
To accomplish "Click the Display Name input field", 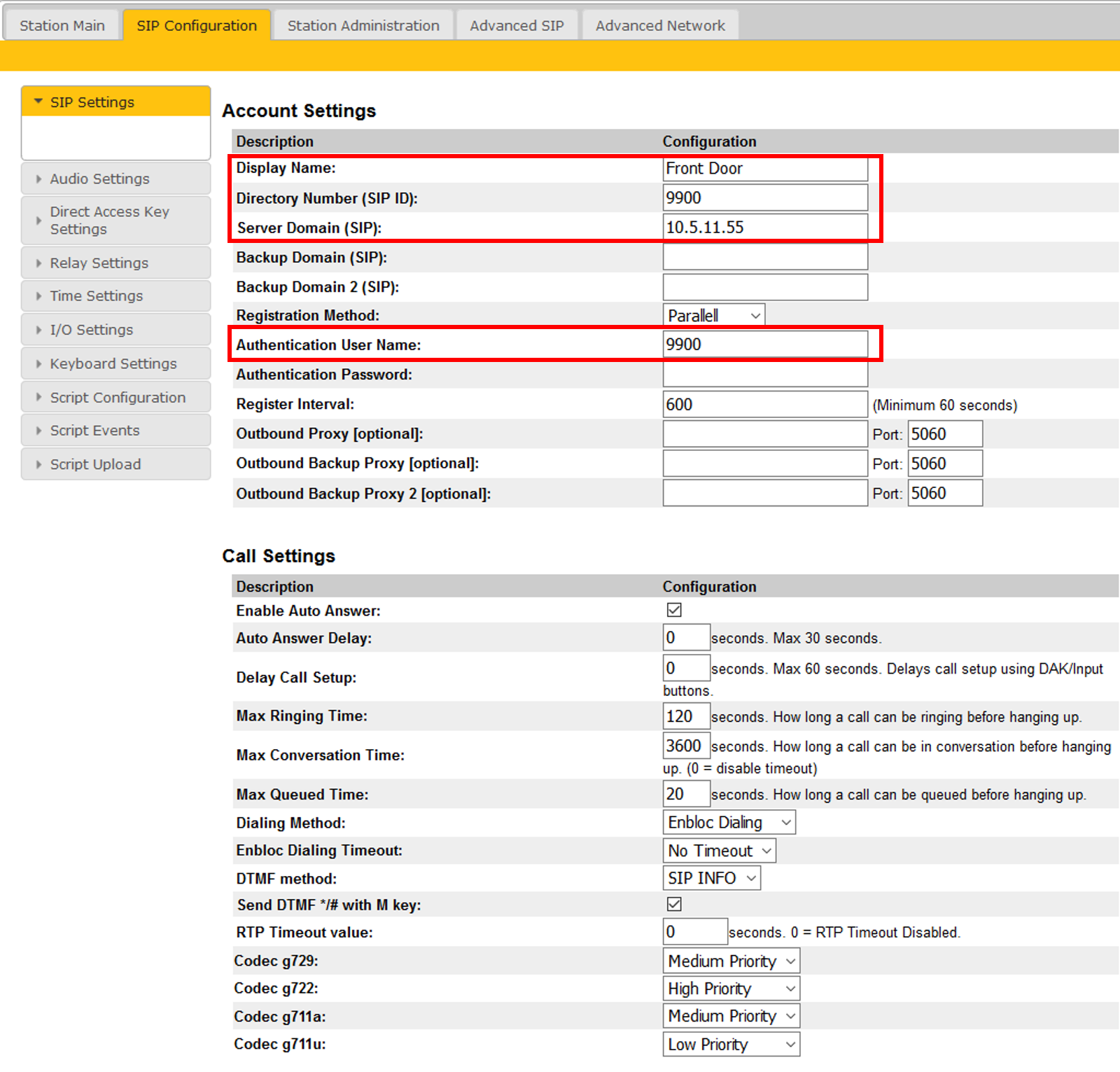I will coord(765,169).
